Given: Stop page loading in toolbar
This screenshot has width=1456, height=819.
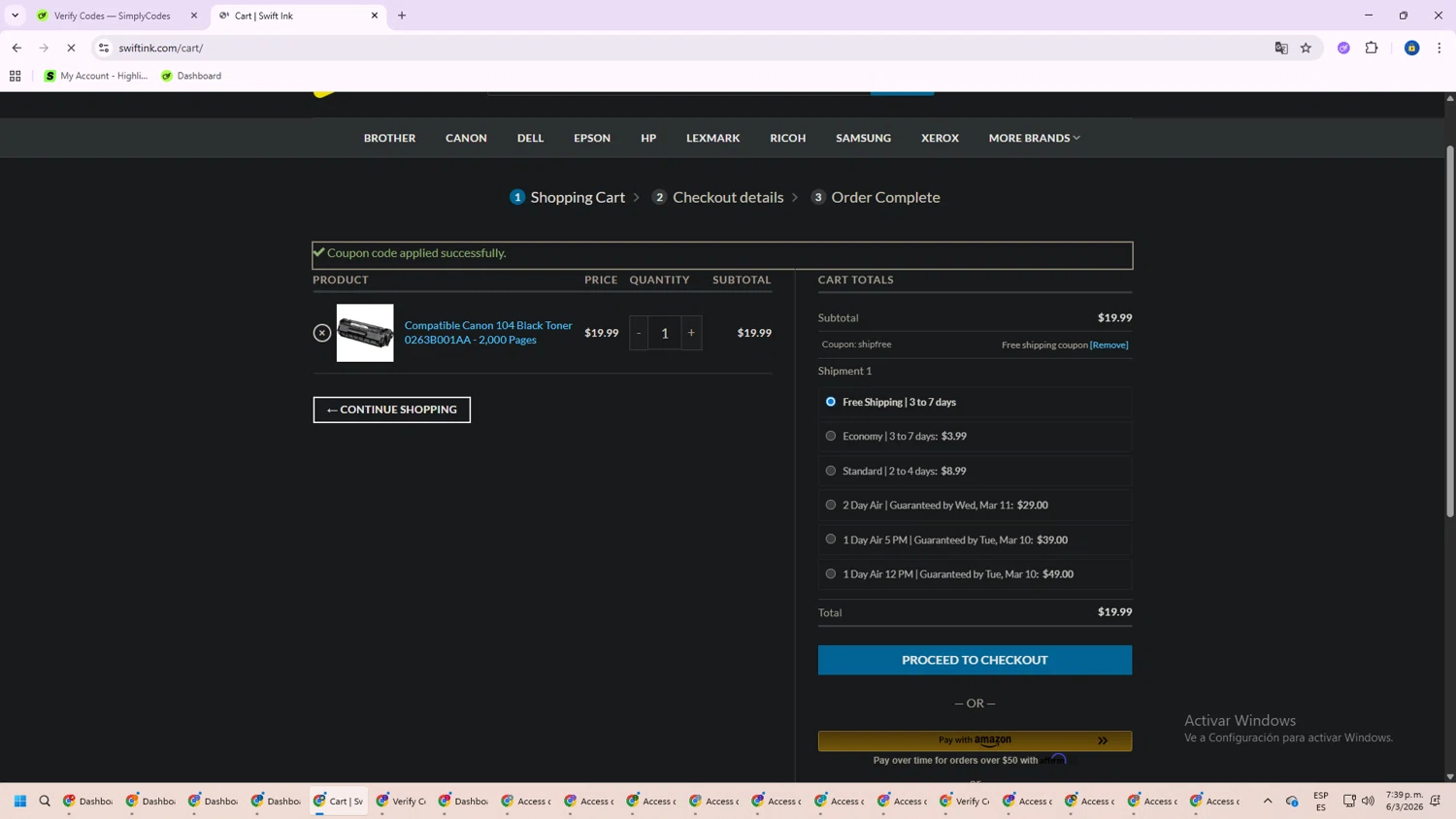Looking at the screenshot, I should [x=71, y=48].
